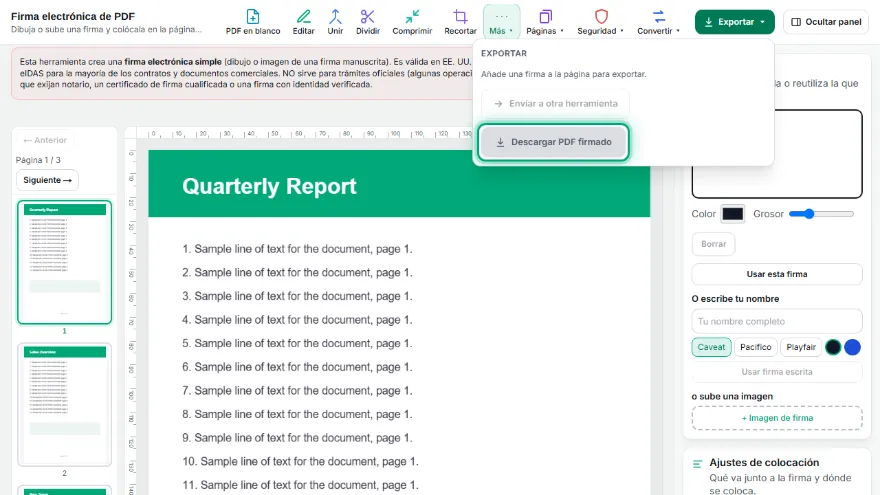Click the O escribe tu nombre label
Screen dimensions: 880x495
(x=735, y=299)
